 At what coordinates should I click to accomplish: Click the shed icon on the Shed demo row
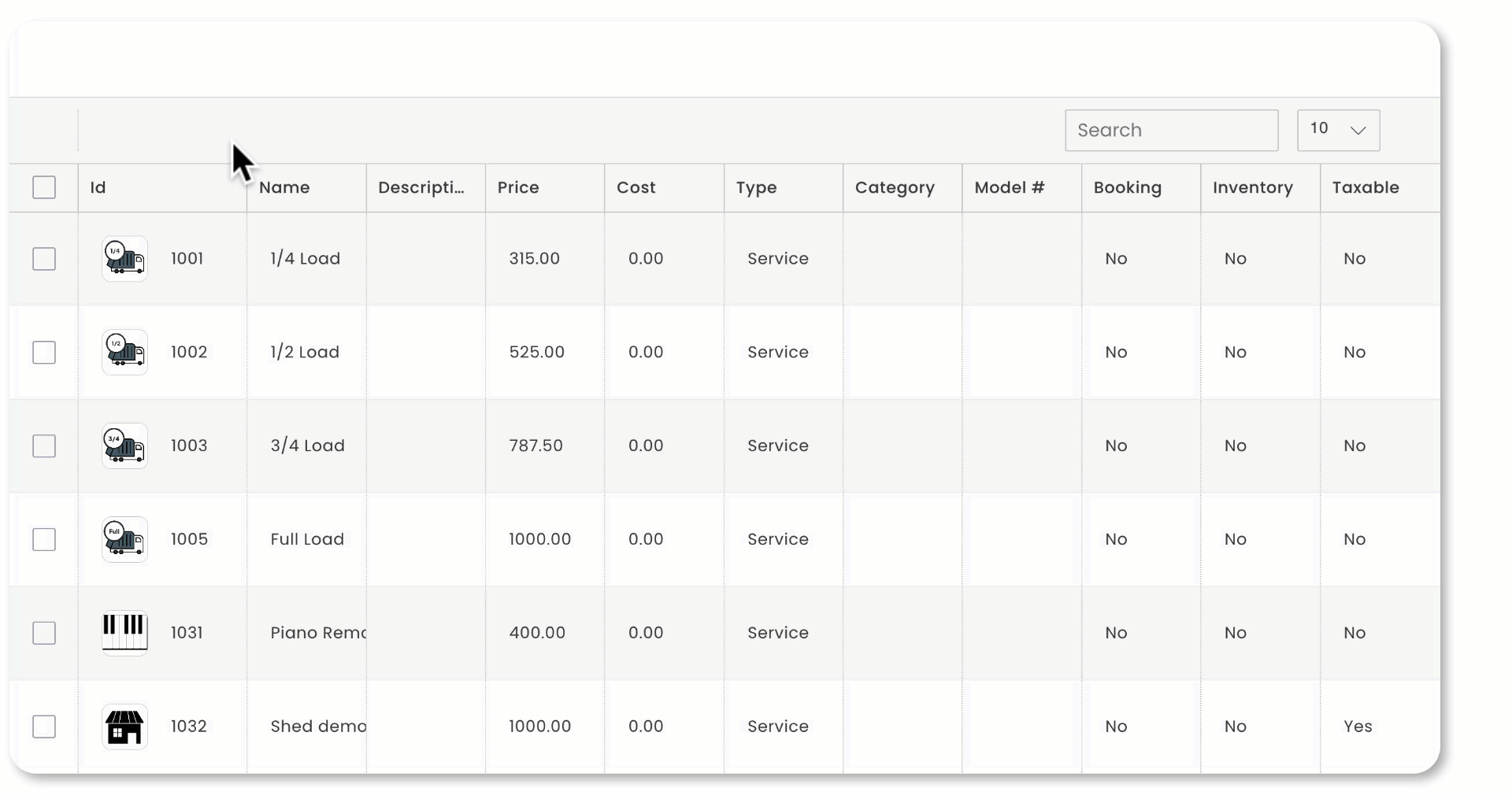click(124, 726)
